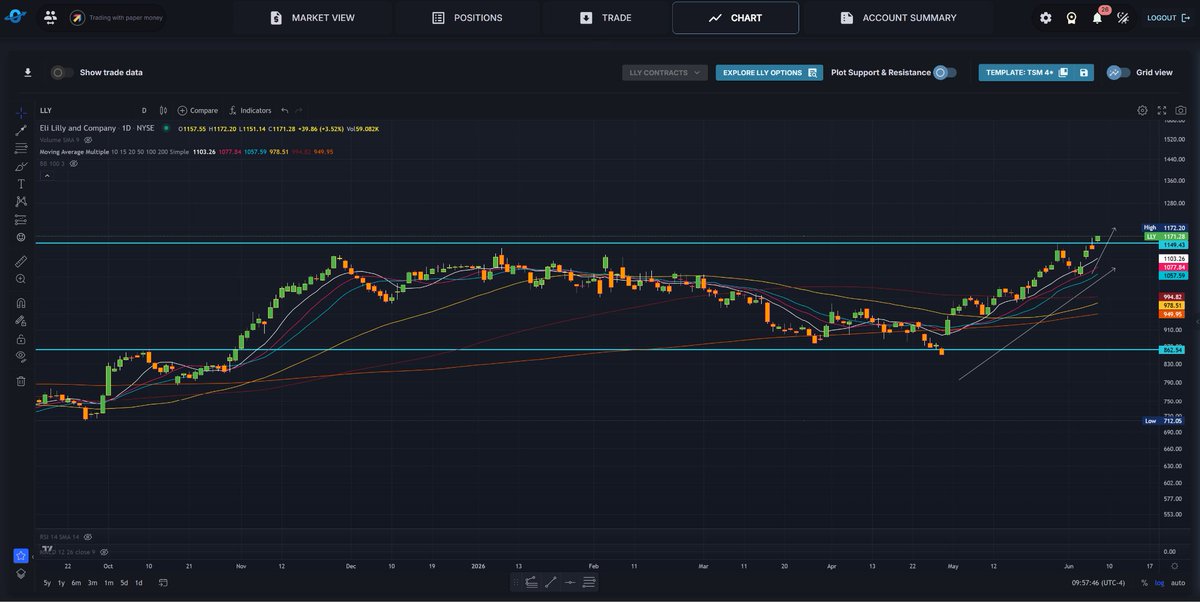Select the crosshair cursor tool

pyautogui.click(x=21, y=113)
